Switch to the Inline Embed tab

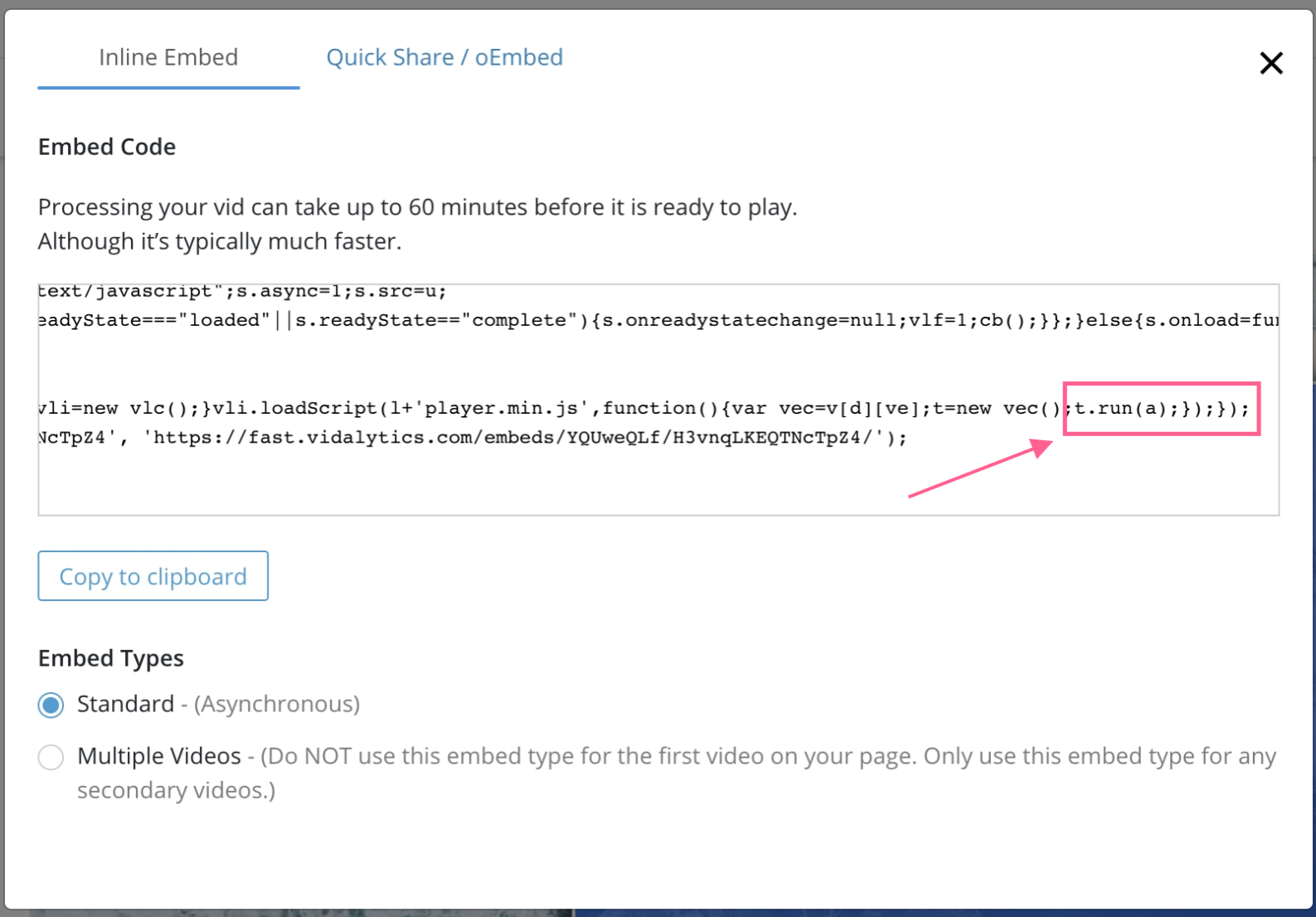168,57
